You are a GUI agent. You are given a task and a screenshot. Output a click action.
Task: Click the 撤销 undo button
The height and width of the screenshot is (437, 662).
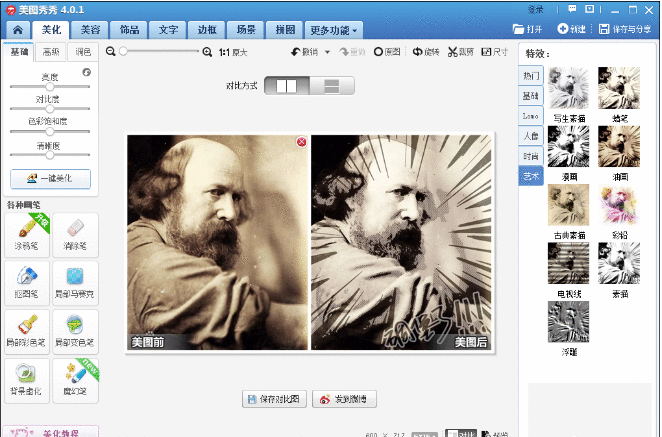(305, 52)
